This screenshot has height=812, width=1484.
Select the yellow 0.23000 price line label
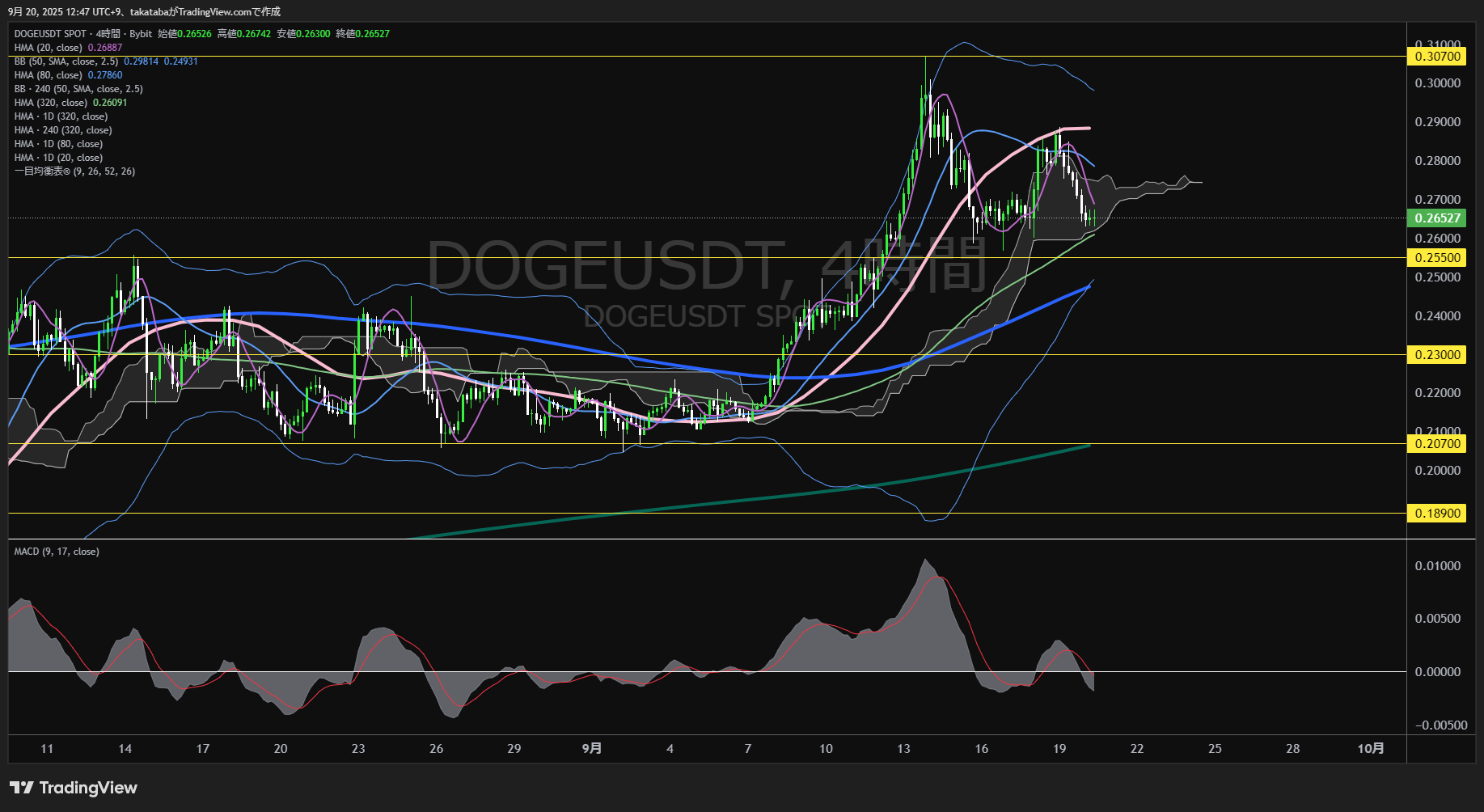1437,355
